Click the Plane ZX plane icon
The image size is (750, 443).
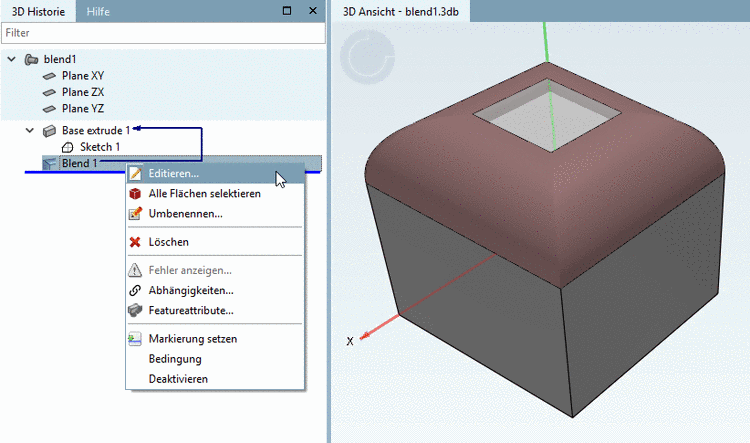(x=49, y=92)
